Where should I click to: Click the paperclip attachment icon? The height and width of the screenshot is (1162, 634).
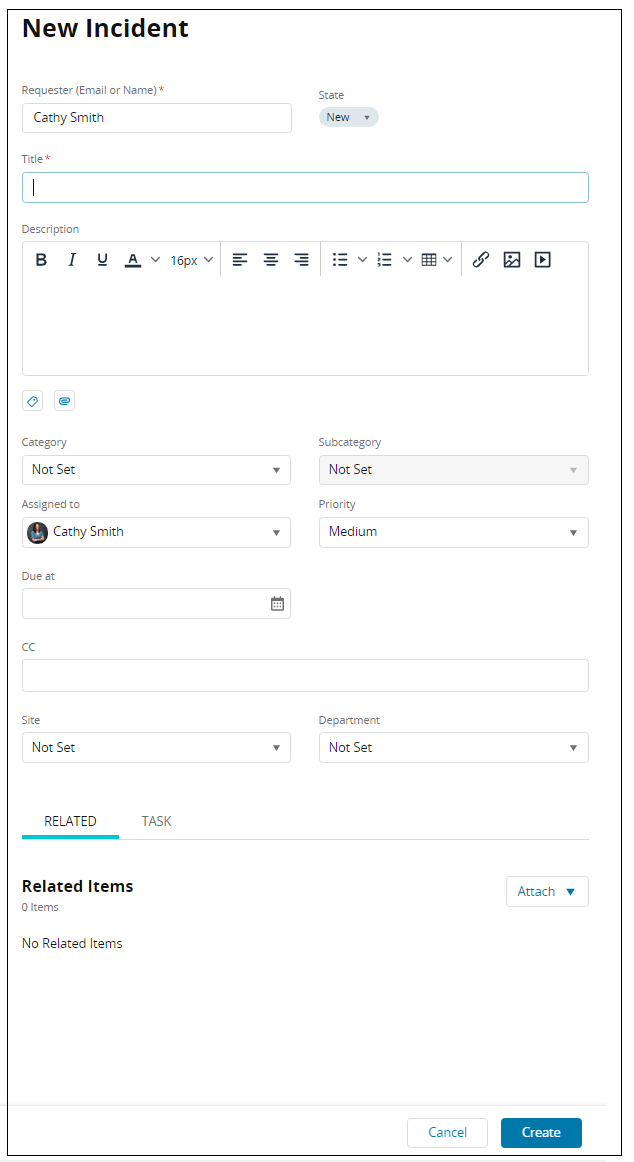pyautogui.click(x=64, y=401)
